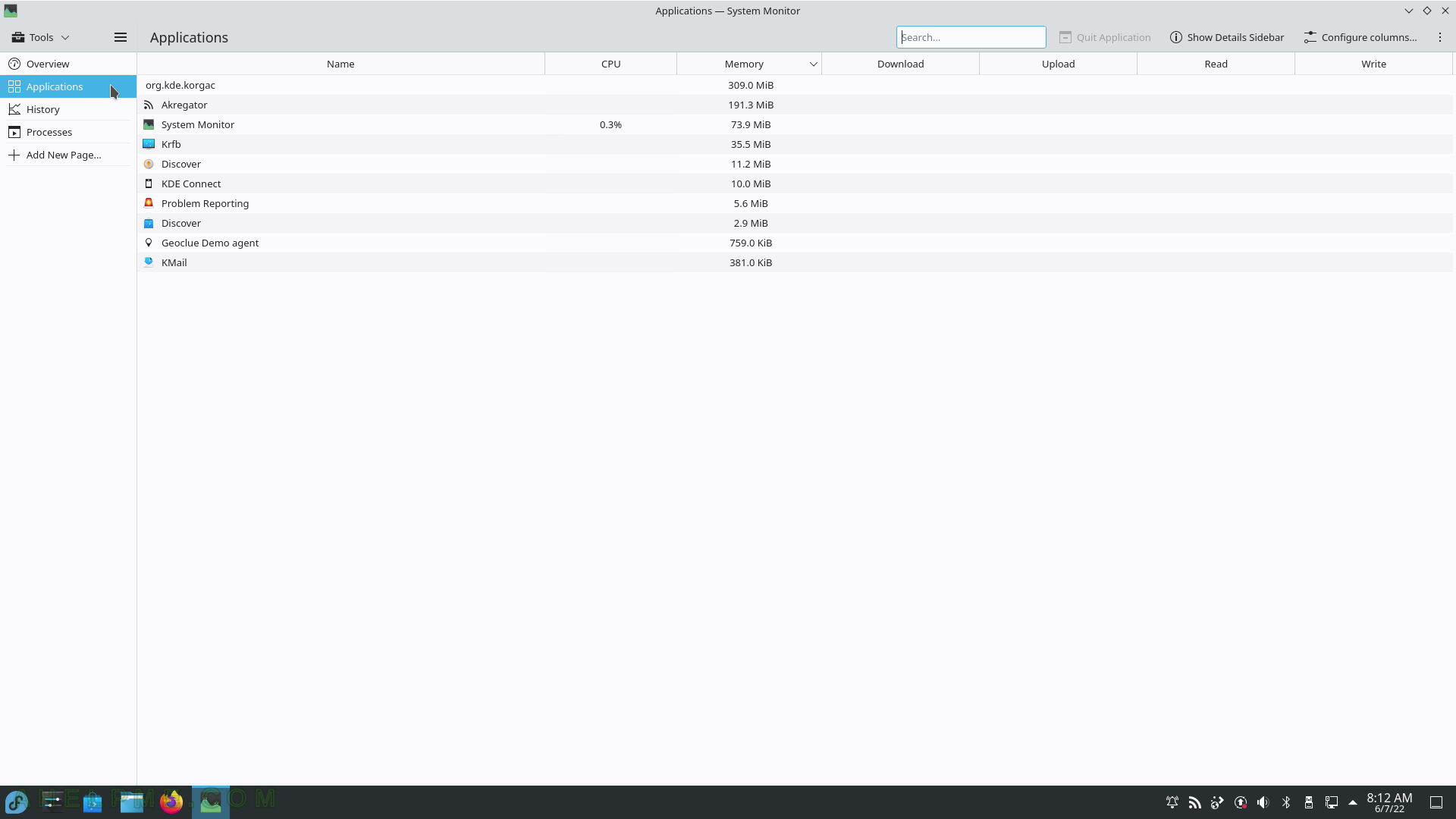Open the removable devices tray icon
The height and width of the screenshot is (819, 1456).
pyautogui.click(x=1309, y=802)
